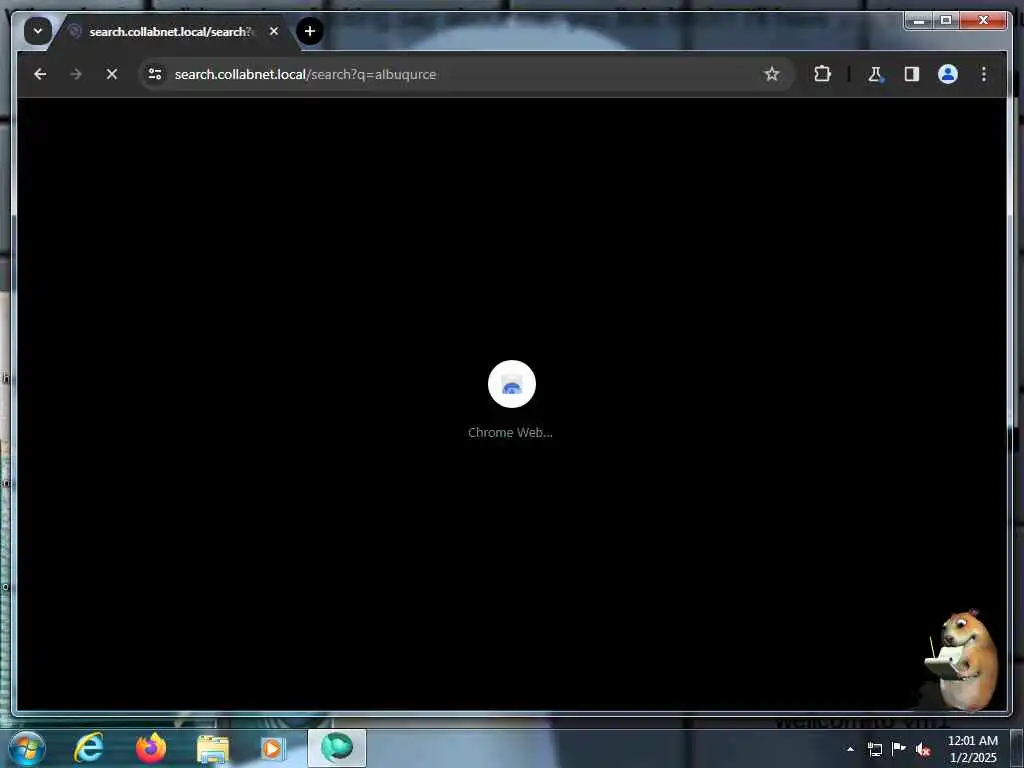Viewport: 1024px width, 768px height.
Task: Open the clock showing 12:01 AM
Action: pyautogui.click(x=972, y=749)
